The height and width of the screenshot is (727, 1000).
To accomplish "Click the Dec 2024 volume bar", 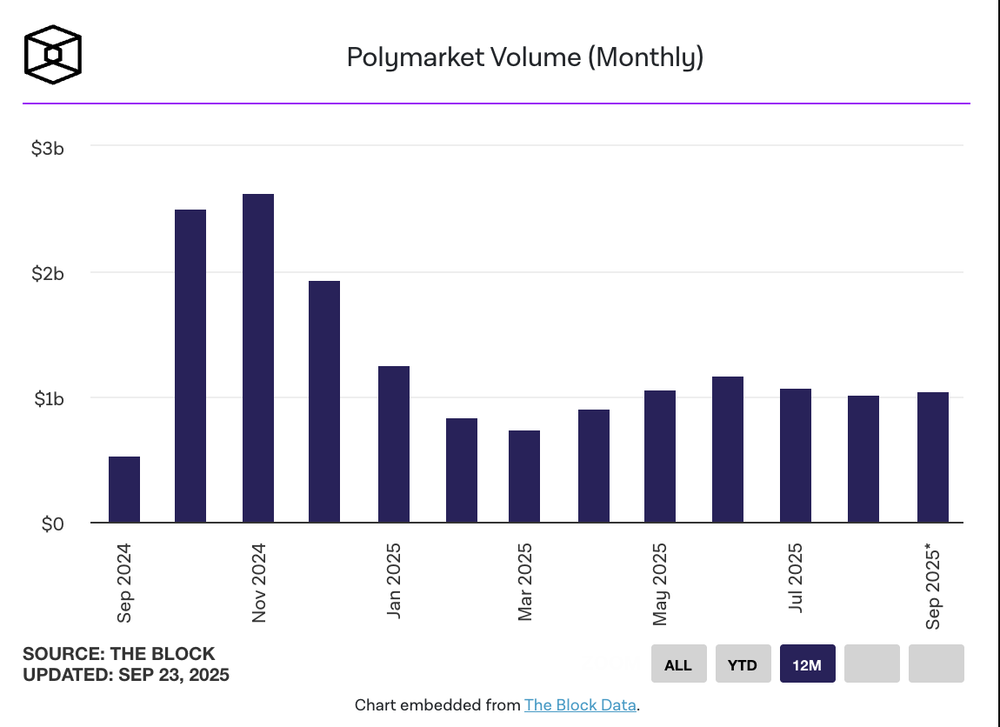I will tap(325, 402).
